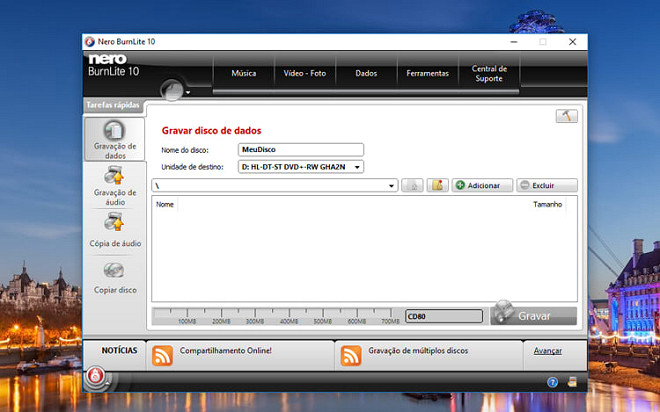660x412 pixels.
Task: Click the Gravar disco de dados heading
Action: 211,130
